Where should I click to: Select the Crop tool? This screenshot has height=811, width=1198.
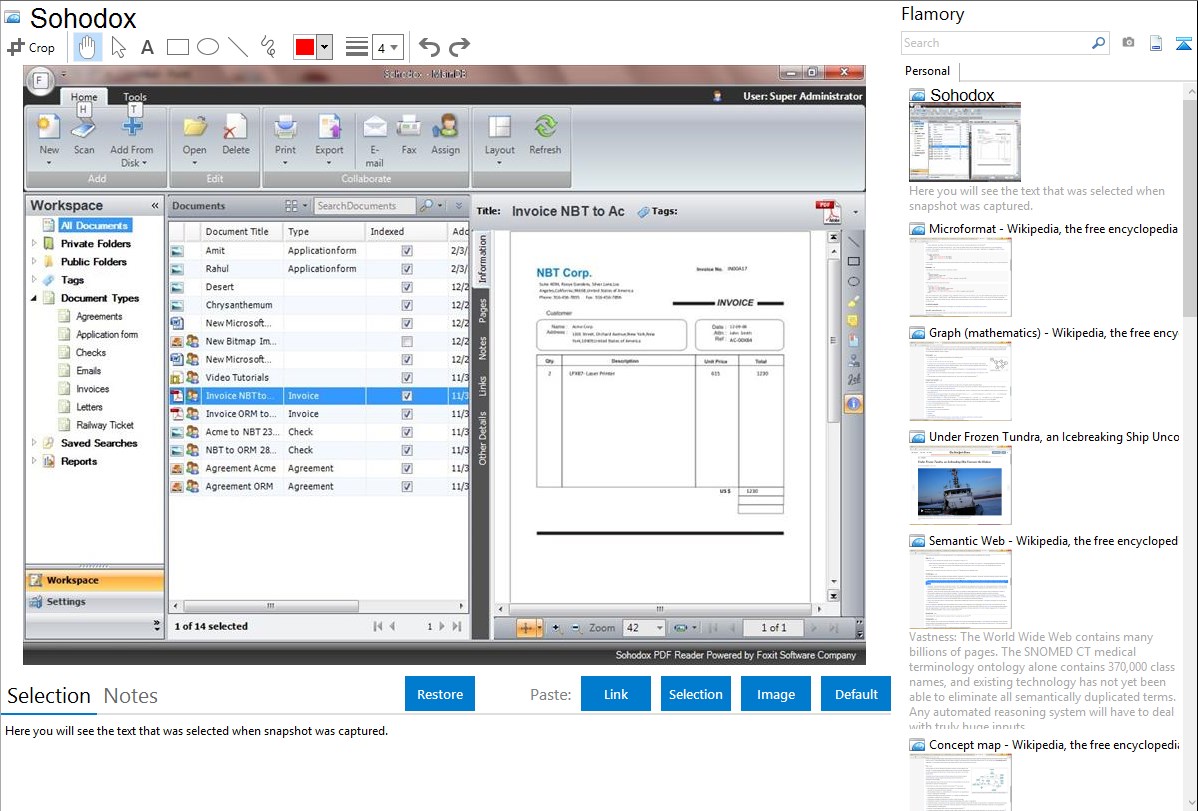point(32,47)
